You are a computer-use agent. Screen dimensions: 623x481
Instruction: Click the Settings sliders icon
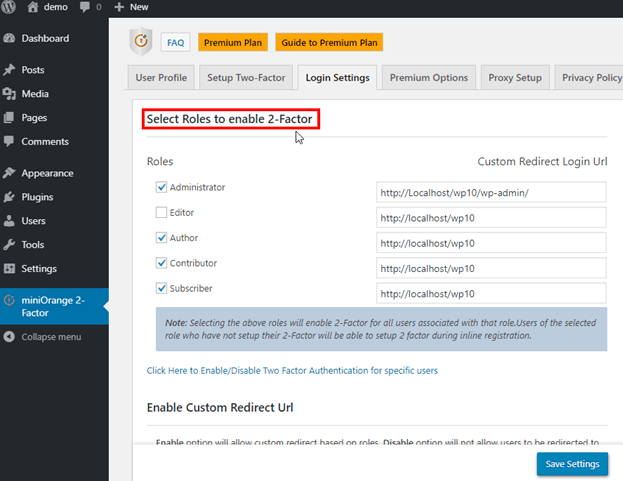[x=9, y=269]
